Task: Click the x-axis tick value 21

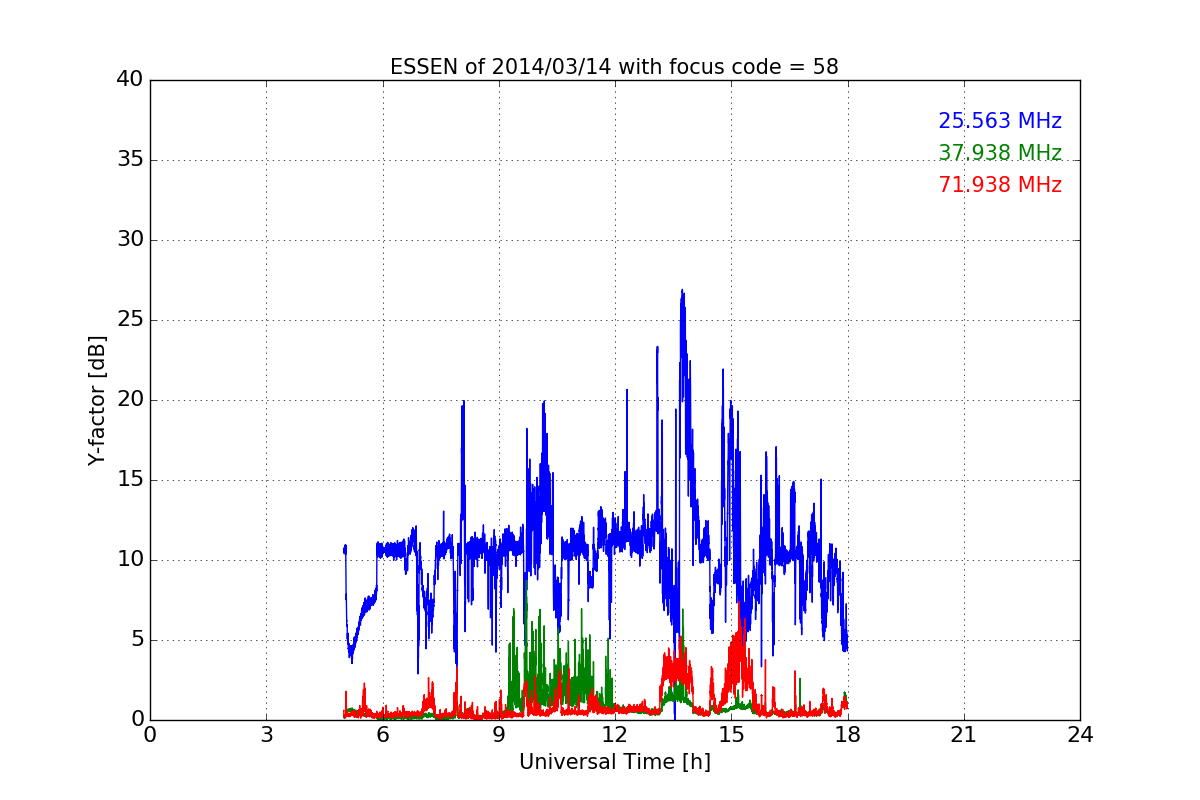Action: click(x=964, y=735)
